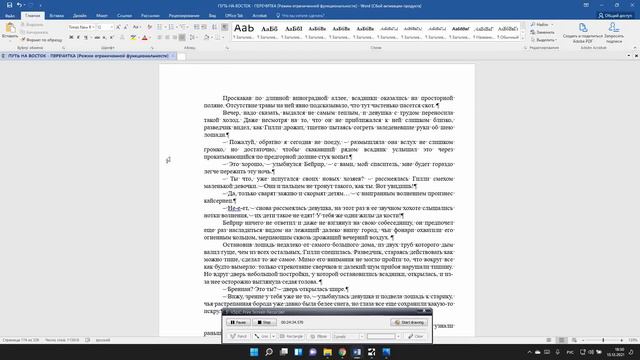
Task: Sort the selected paragraphs
Action: (214, 27)
